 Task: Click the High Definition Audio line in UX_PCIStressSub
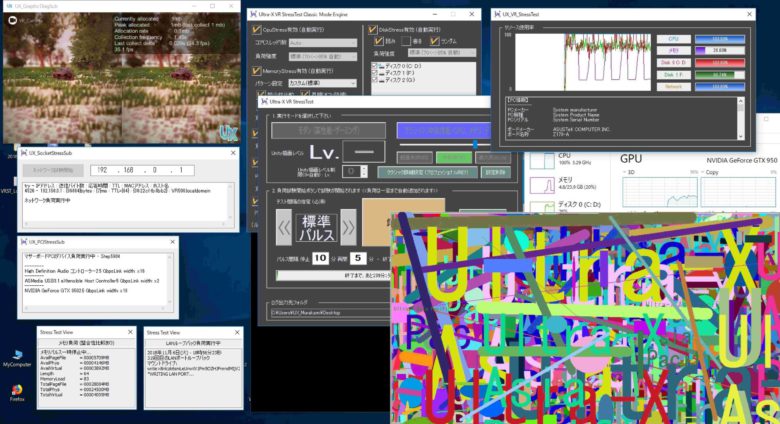[x=84, y=271]
